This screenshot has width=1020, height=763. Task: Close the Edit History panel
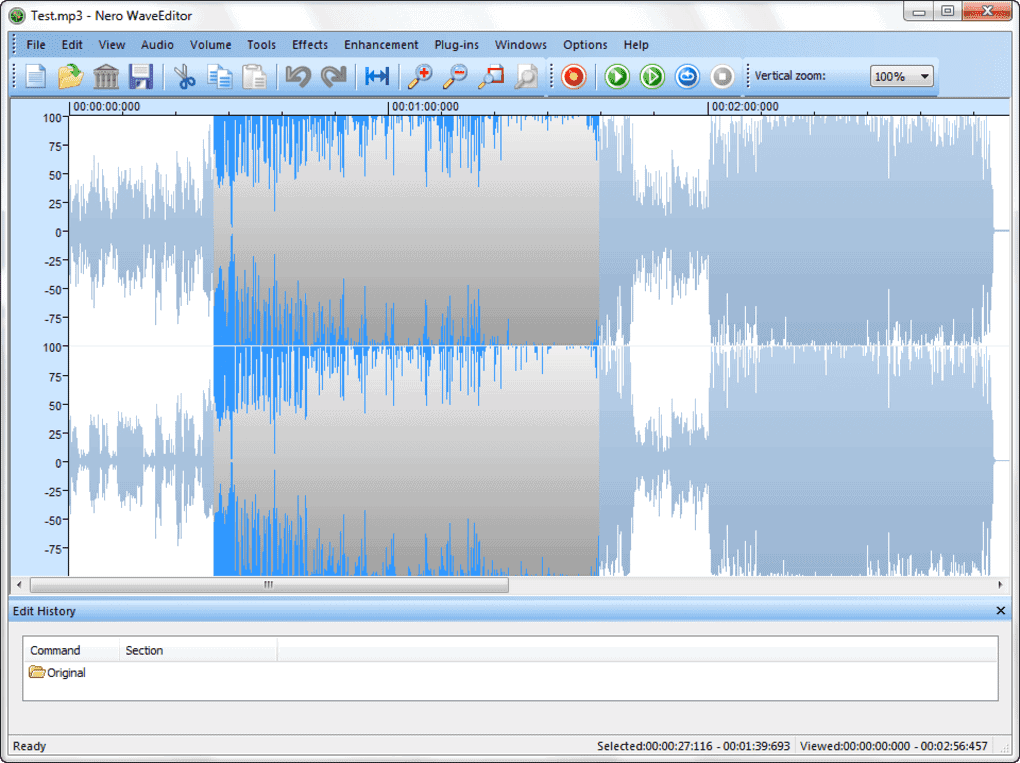[1000, 611]
